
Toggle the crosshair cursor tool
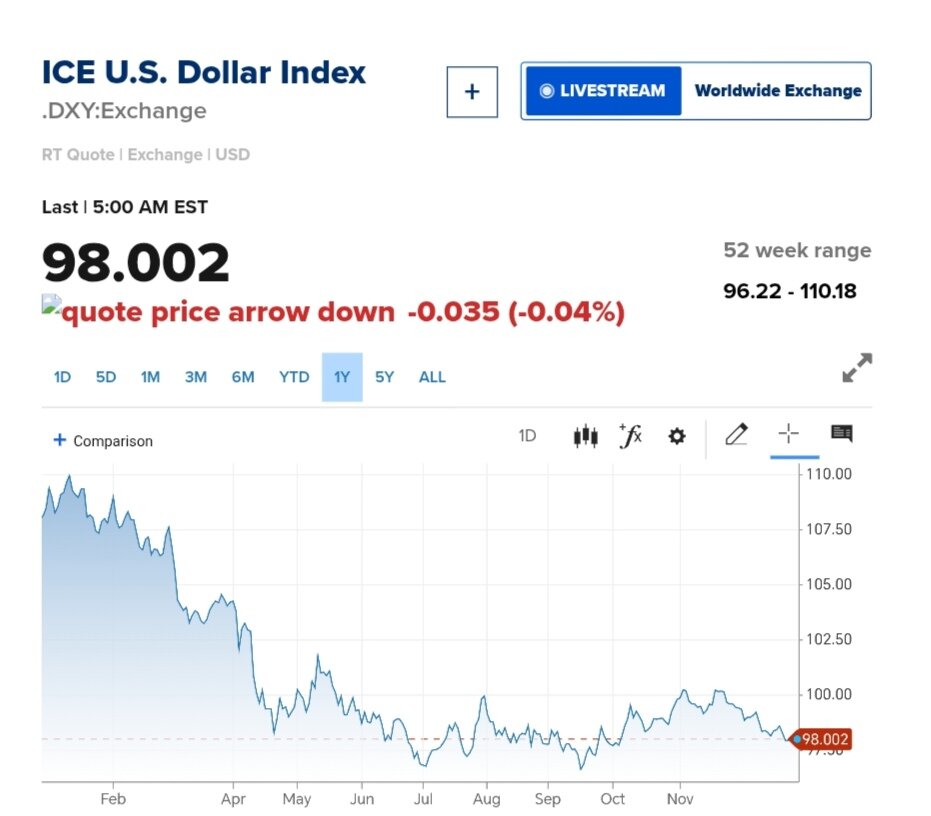[789, 434]
